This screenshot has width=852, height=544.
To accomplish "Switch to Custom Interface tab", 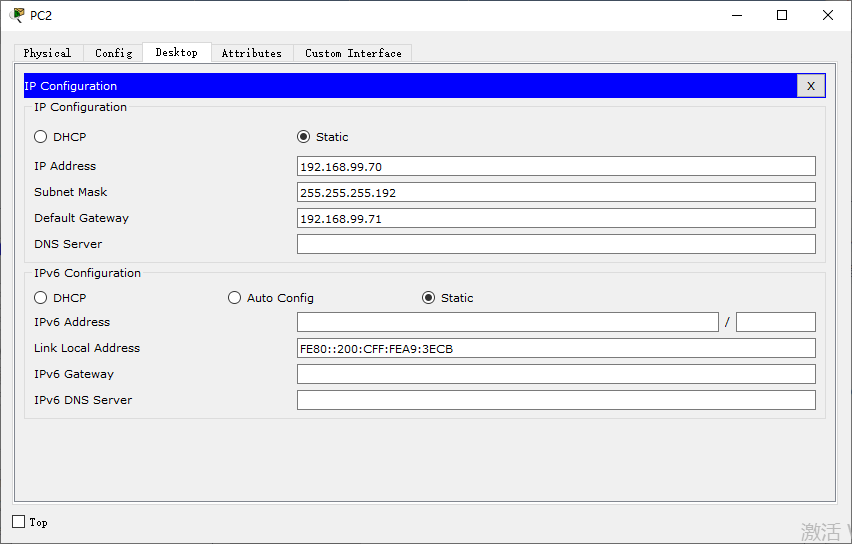I will pyautogui.click(x=353, y=53).
